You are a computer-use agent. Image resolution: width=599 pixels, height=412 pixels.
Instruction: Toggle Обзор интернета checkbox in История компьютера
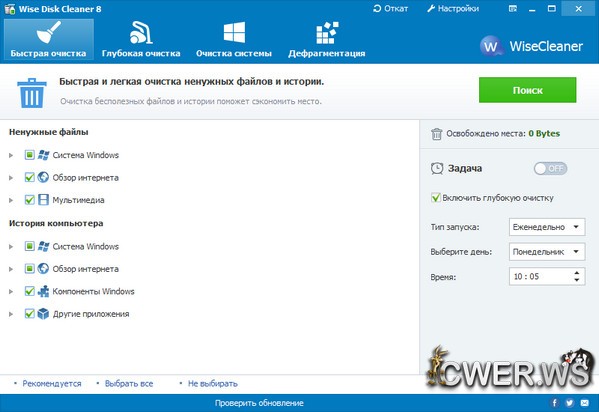29,268
